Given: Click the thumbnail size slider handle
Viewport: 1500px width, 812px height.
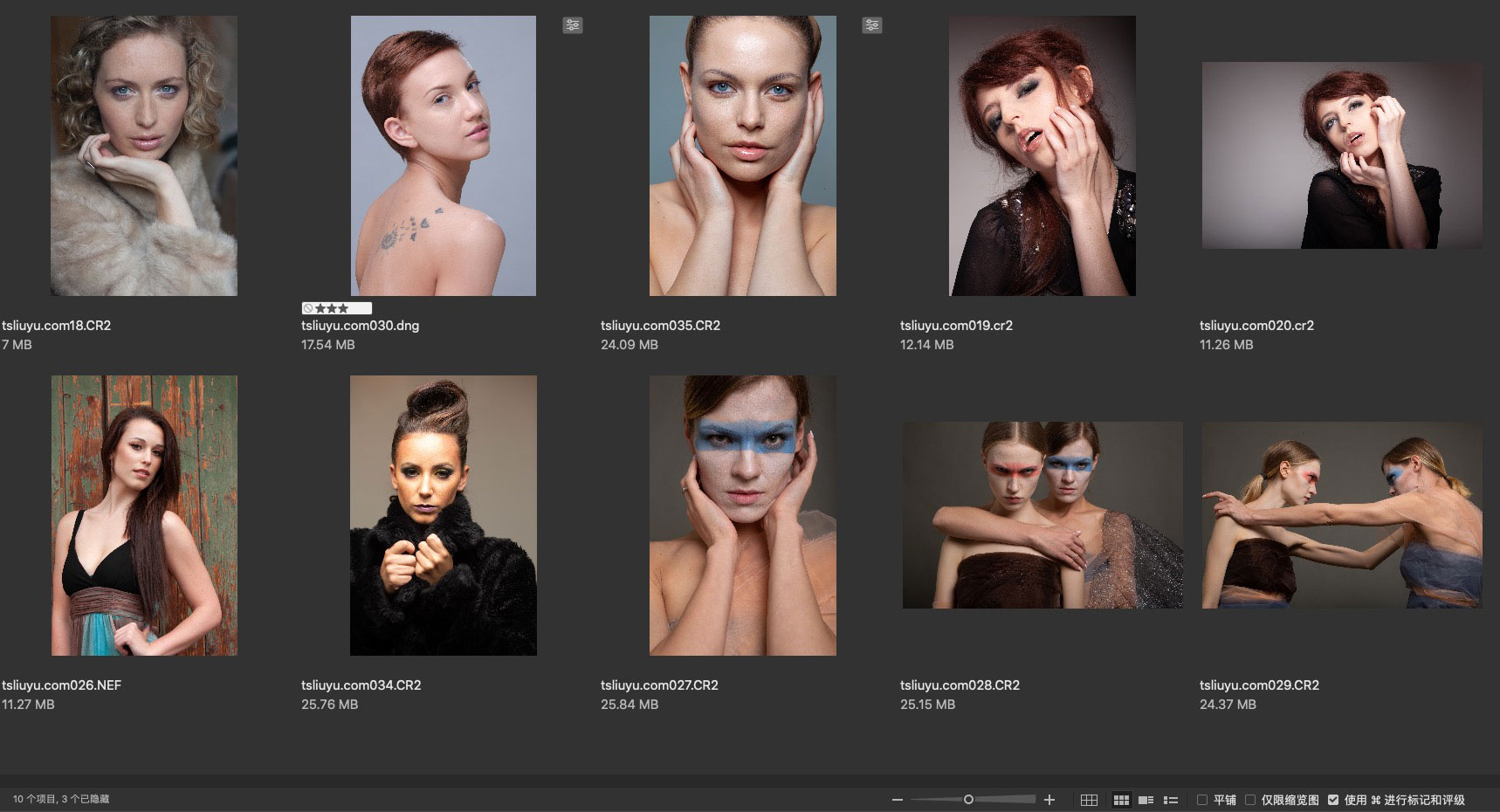Looking at the screenshot, I should pos(968,799).
